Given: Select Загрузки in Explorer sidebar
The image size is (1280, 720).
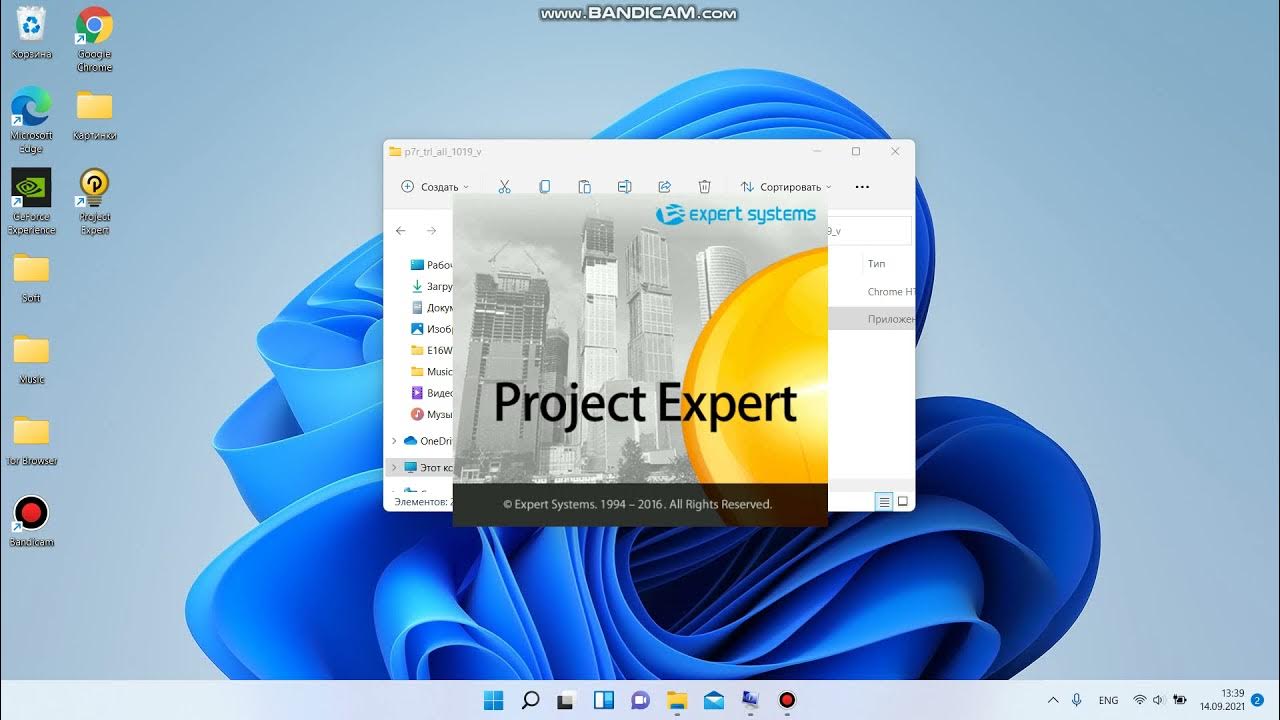Looking at the screenshot, I should click(x=431, y=286).
